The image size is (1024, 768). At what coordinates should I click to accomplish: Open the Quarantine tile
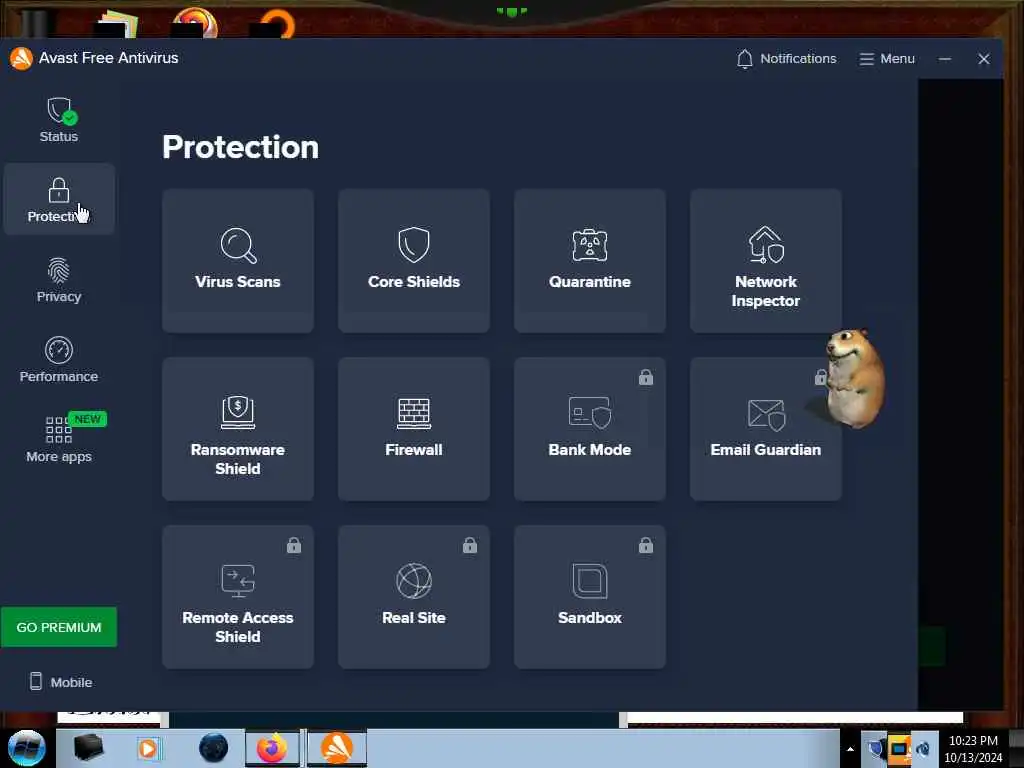590,261
